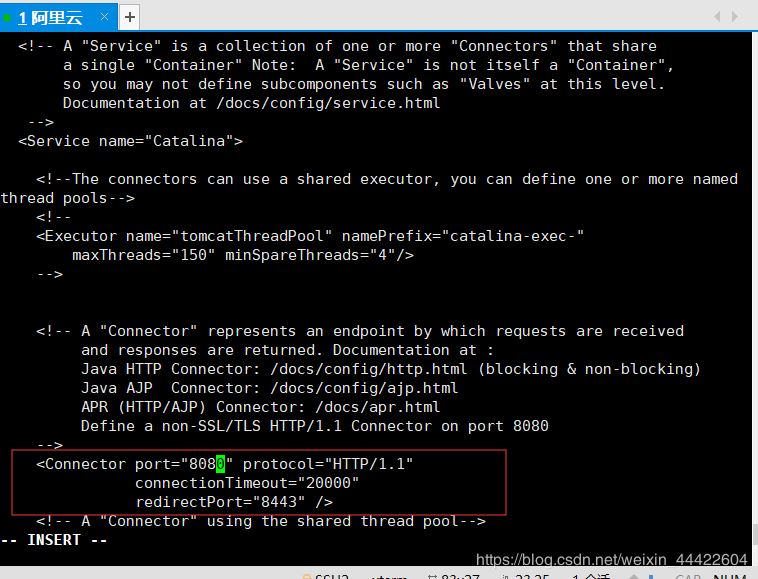Click the connectionTimeout="20000" line
The image size is (758, 579).
pos(247,483)
